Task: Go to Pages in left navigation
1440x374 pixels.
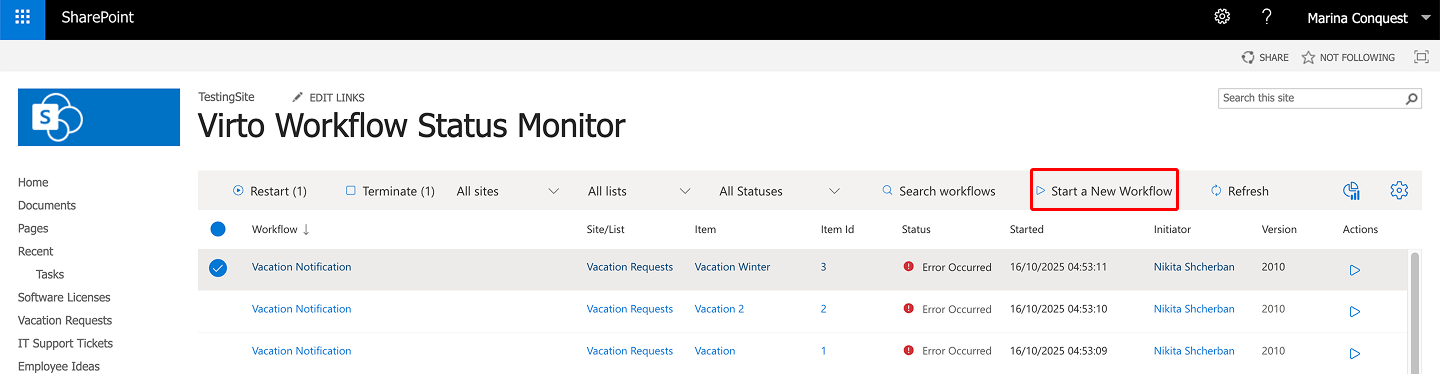Action: [33, 228]
